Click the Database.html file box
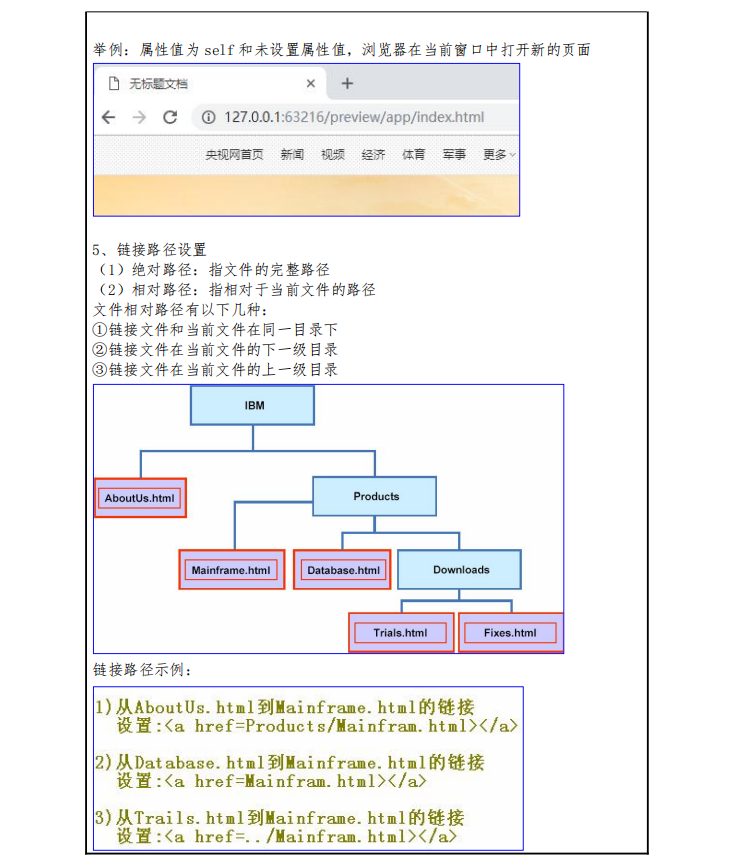The image size is (752, 866). pyautogui.click(x=344, y=570)
